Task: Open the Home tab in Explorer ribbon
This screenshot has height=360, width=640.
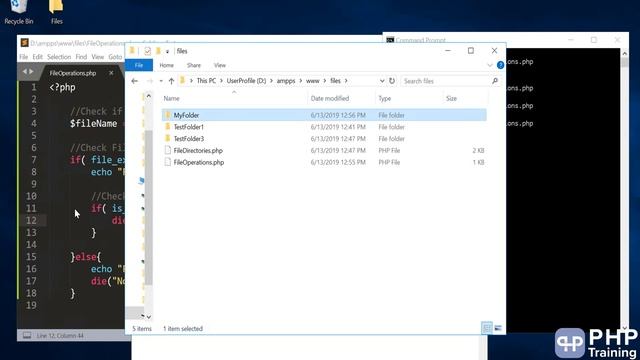Action: point(167,65)
